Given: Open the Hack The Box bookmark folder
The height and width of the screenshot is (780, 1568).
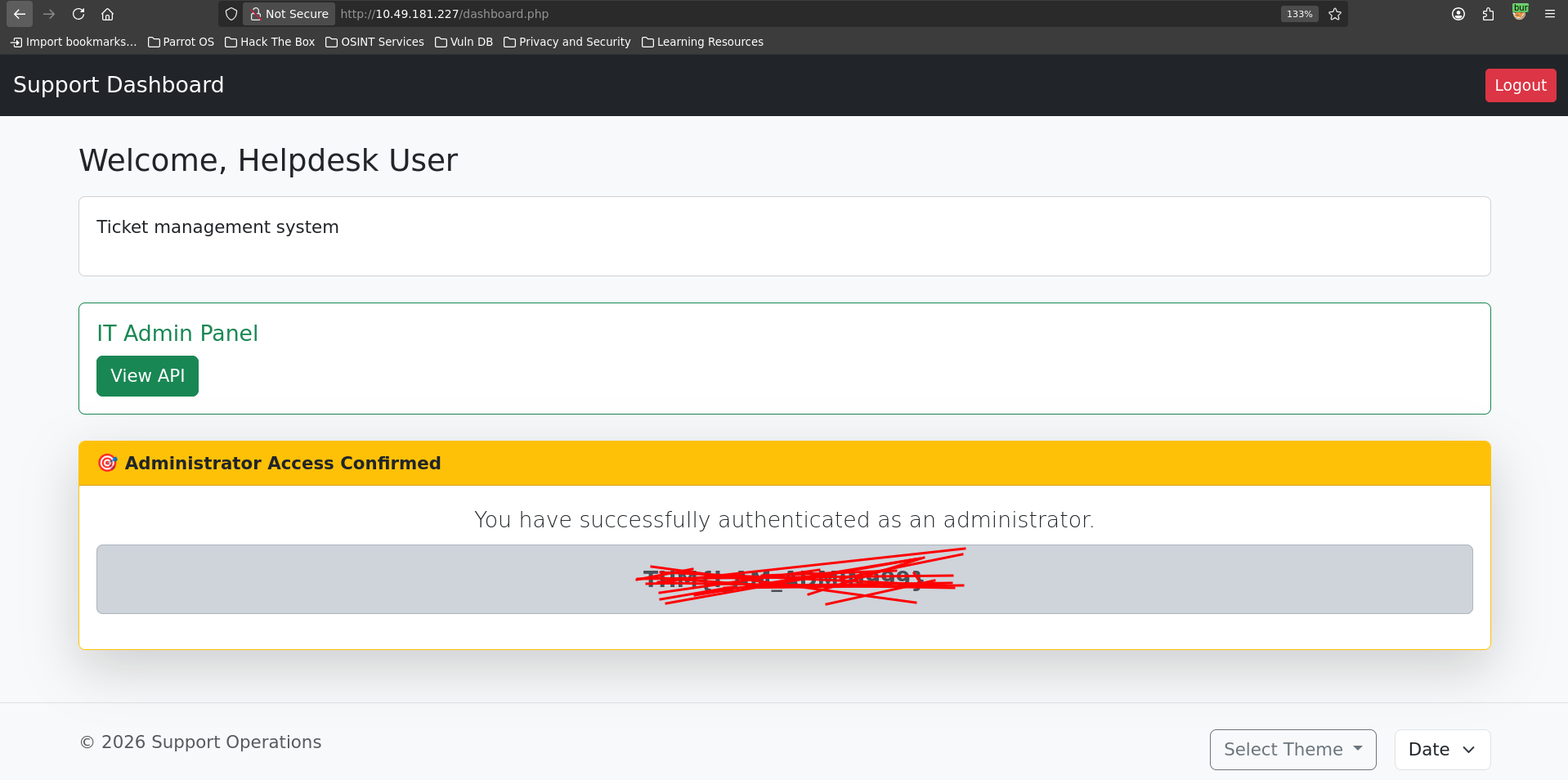Looking at the screenshot, I should (x=270, y=42).
